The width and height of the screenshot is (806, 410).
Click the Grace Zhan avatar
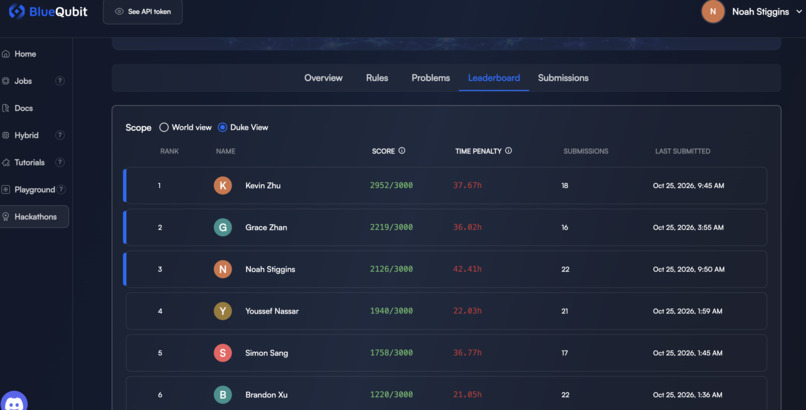(x=223, y=227)
